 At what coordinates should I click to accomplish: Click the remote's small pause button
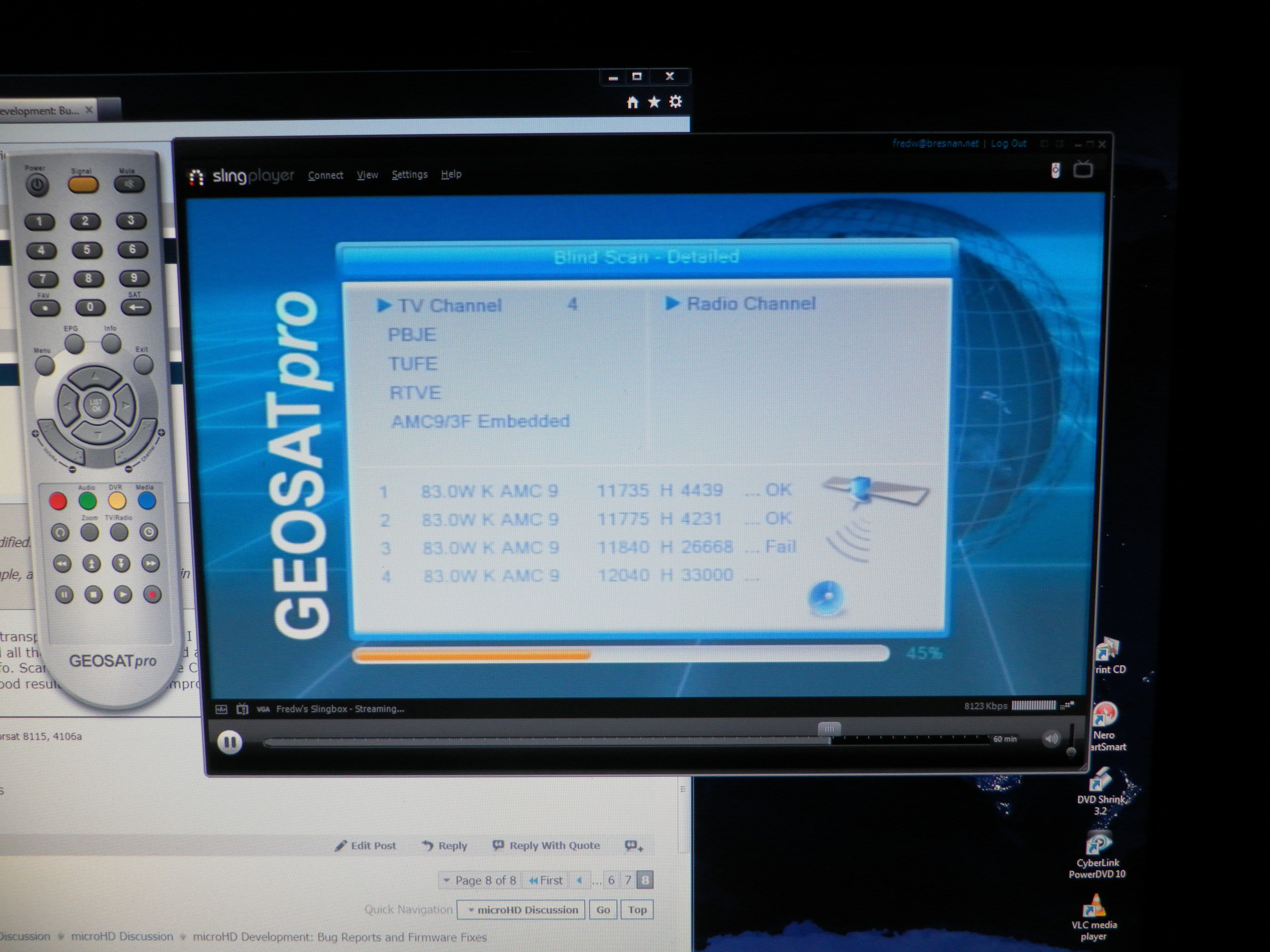[64, 595]
